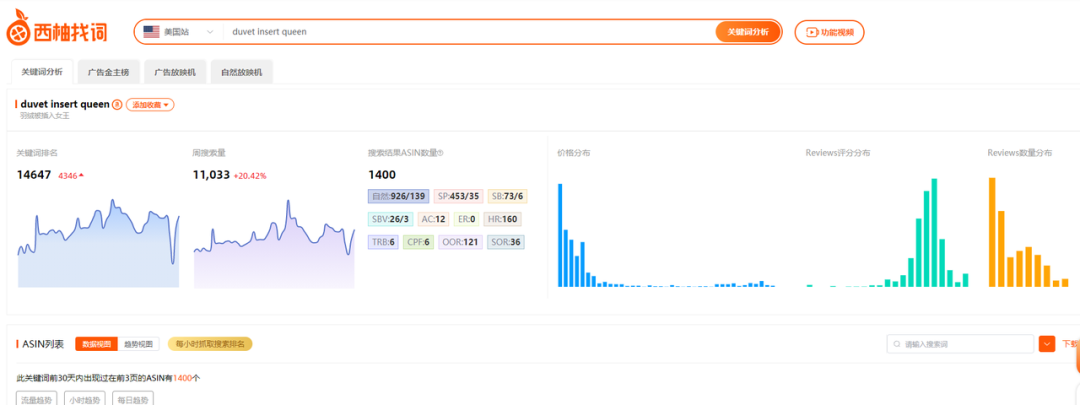Click the weekly search volume chart
This screenshot has width=1080, height=405.
(x=274, y=243)
